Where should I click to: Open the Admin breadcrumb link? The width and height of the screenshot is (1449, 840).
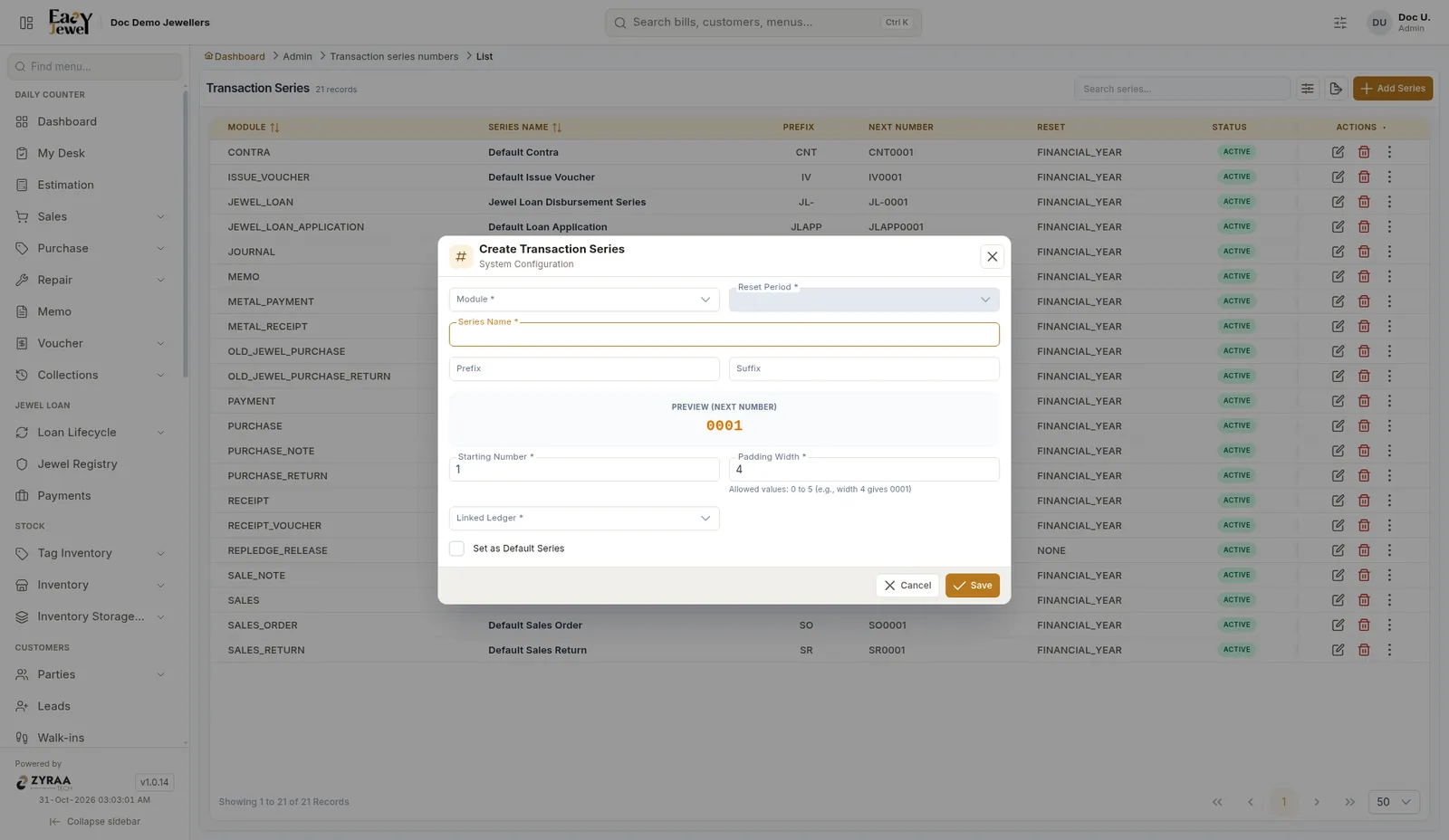[297, 56]
